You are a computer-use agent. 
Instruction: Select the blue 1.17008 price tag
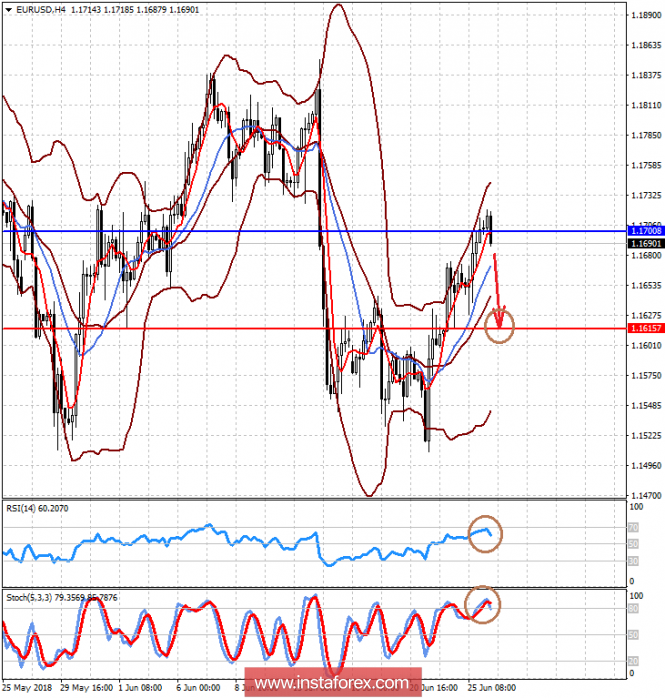click(645, 231)
